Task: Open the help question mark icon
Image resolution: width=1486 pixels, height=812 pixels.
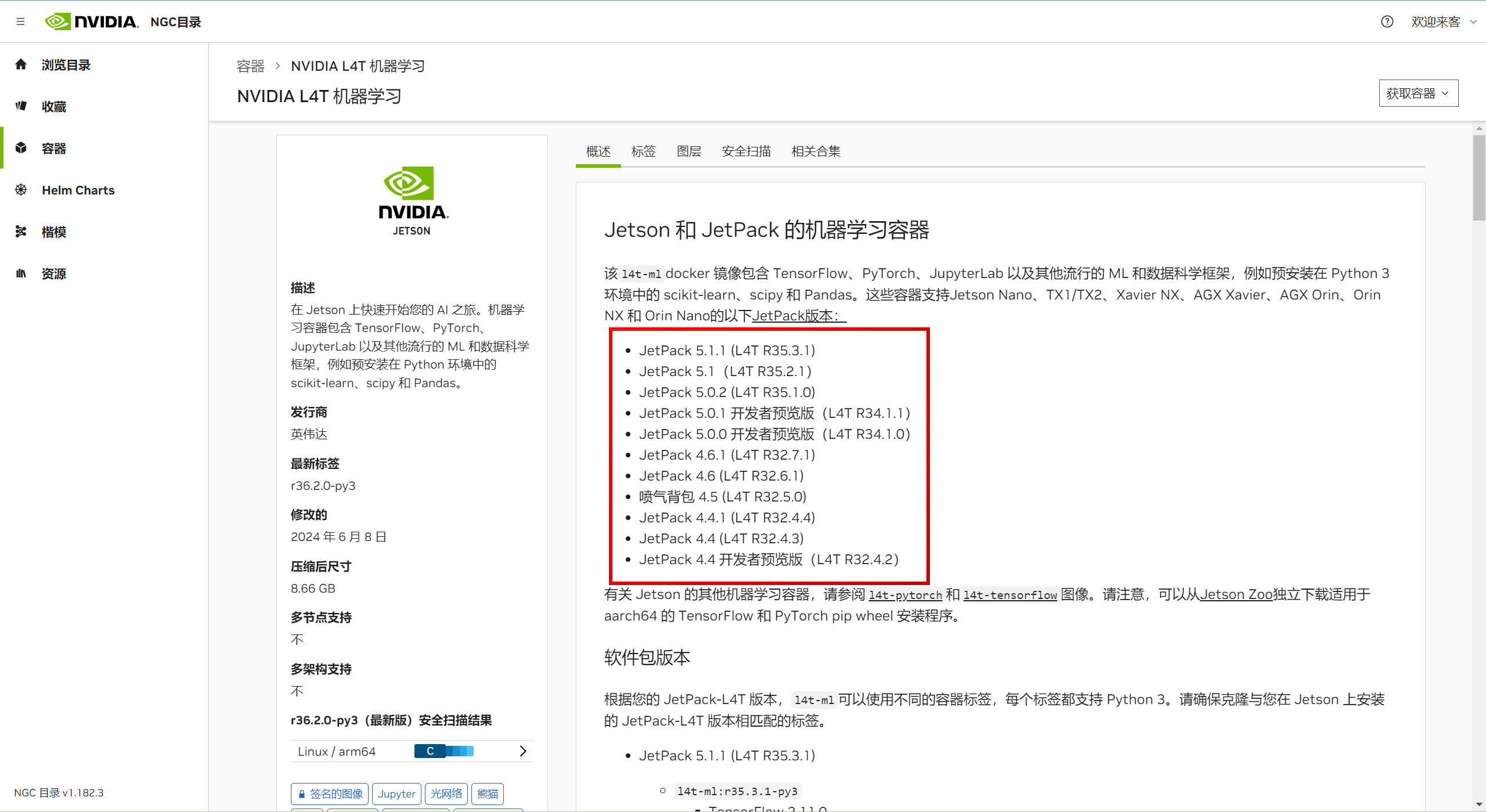Action: 1387,21
